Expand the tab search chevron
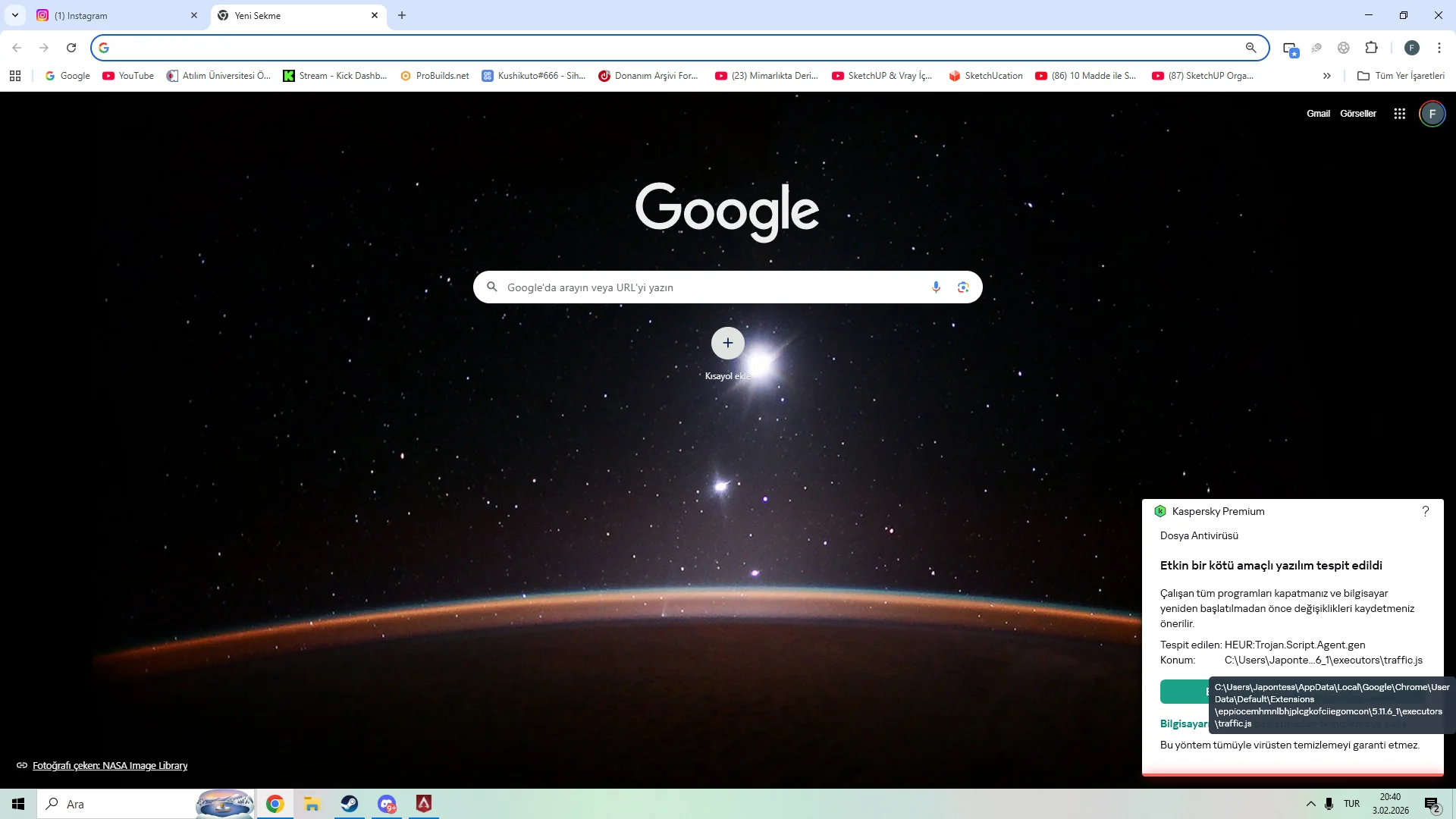The image size is (1456, 819). (x=14, y=15)
